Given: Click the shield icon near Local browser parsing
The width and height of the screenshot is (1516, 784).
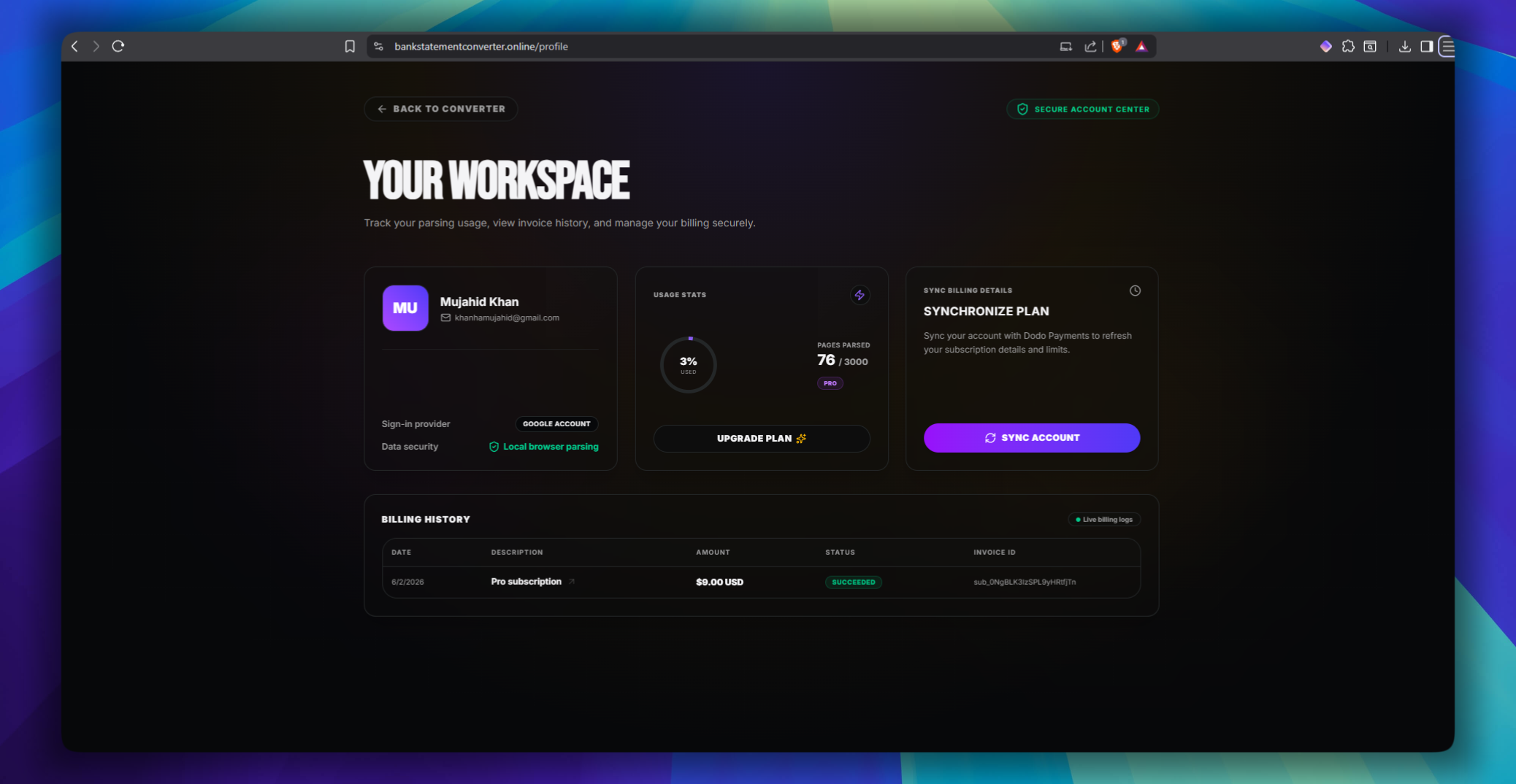Looking at the screenshot, I should 494,447.
